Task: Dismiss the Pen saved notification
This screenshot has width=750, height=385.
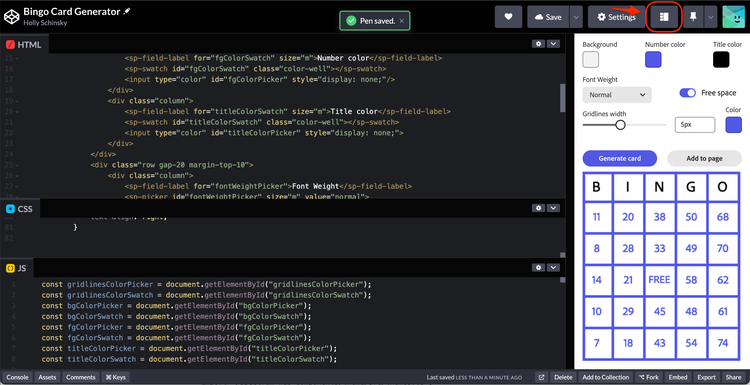Action: [402, 21]
